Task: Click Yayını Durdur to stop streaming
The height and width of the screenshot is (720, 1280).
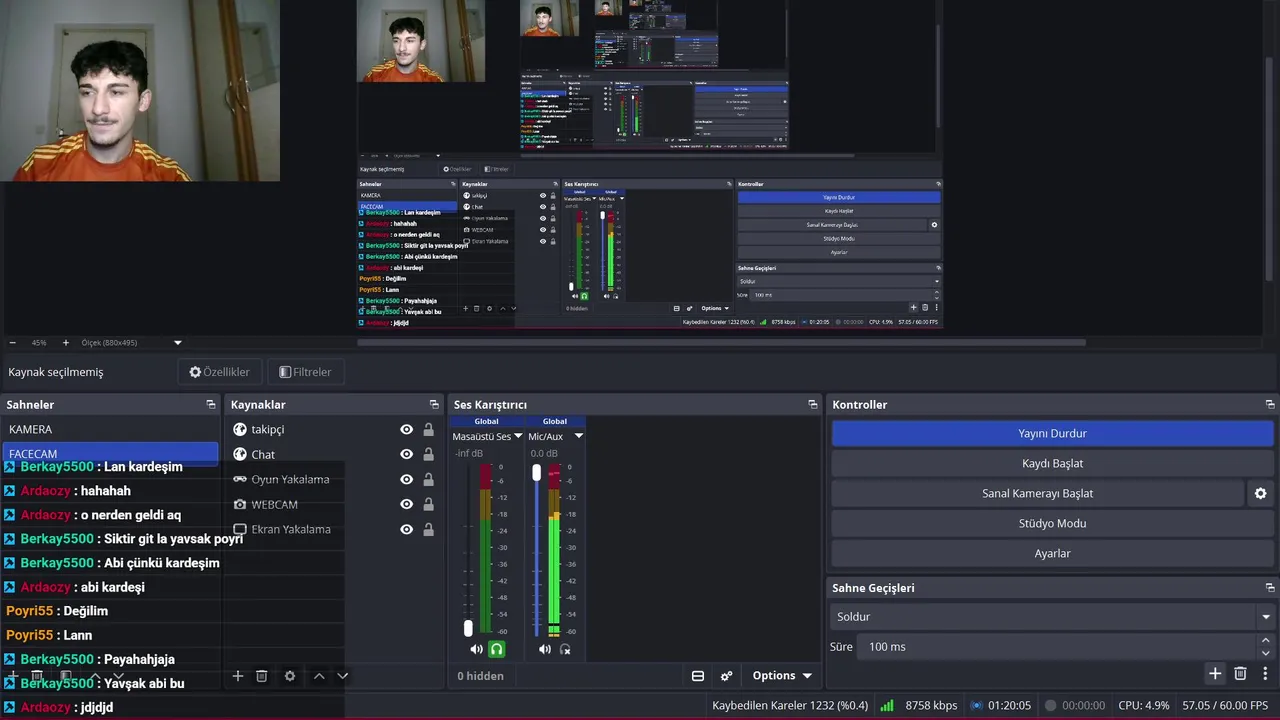Action: click(x=1052, y=433)
